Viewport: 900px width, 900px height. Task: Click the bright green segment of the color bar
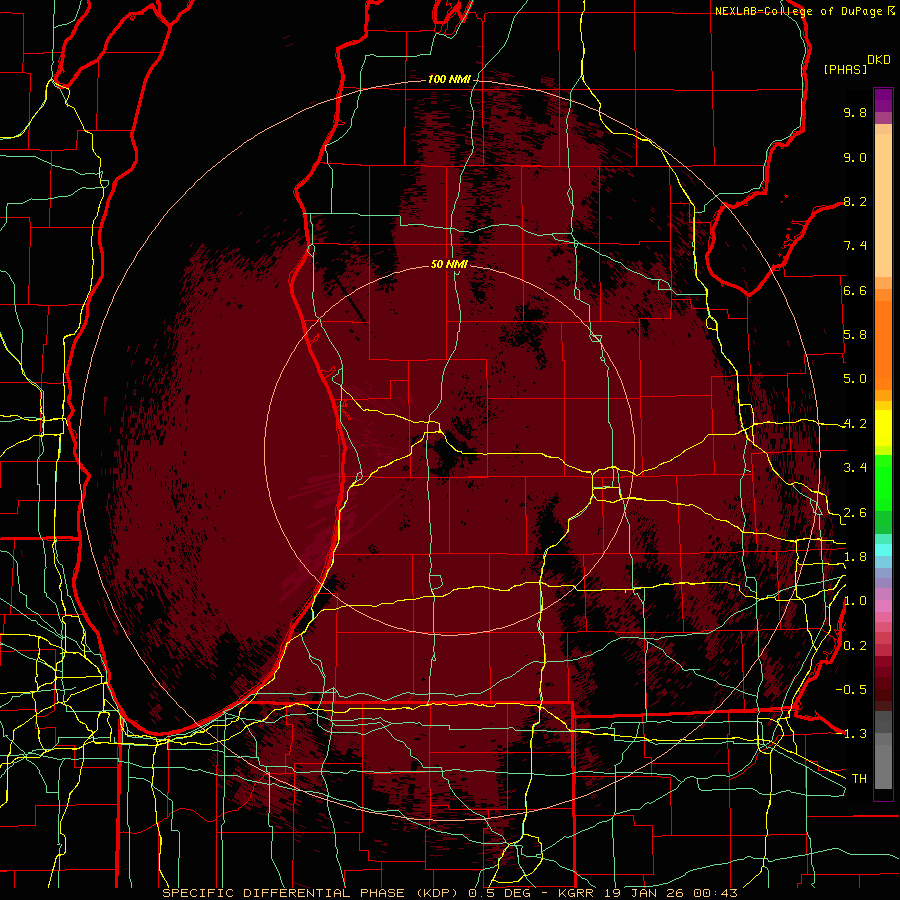coord(883,482)
